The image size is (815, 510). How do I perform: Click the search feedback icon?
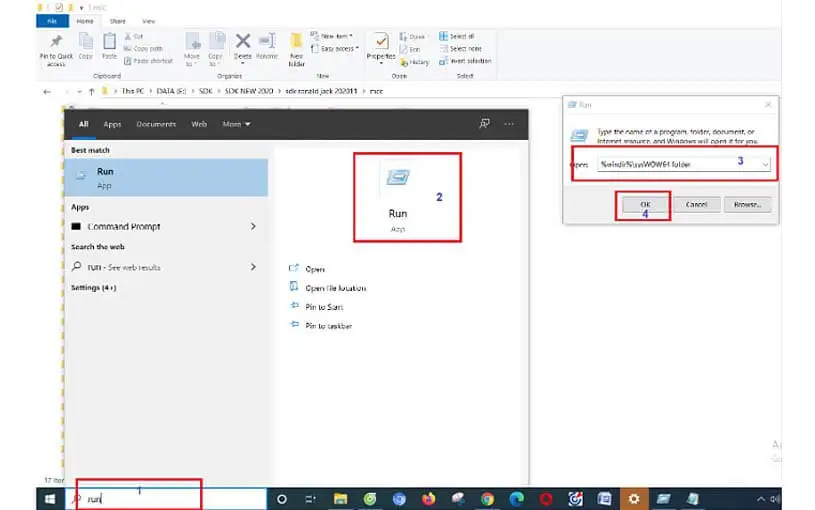click(x=484, y=124)
